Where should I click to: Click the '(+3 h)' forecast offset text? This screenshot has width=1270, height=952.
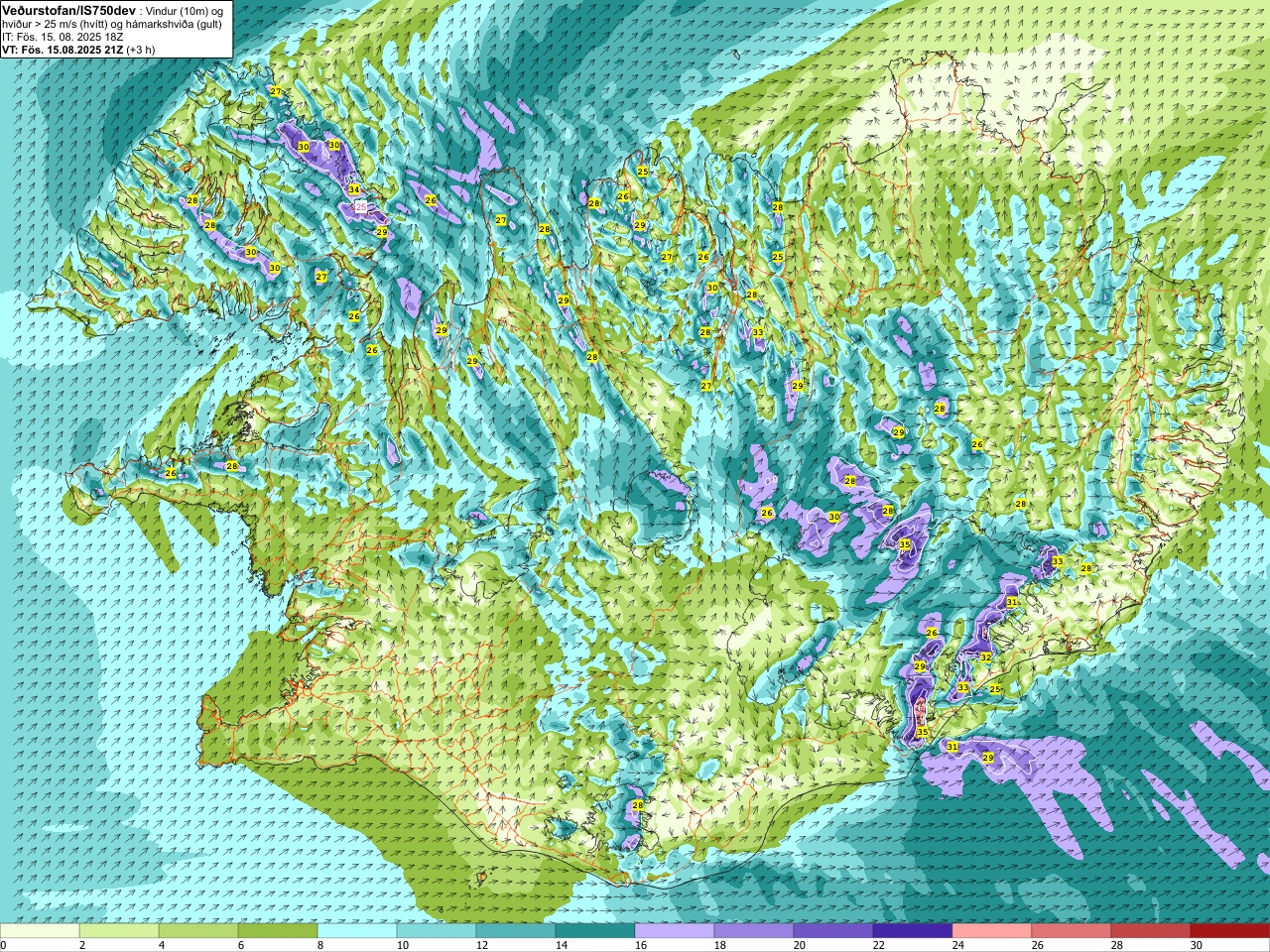[x=141, y=49]
